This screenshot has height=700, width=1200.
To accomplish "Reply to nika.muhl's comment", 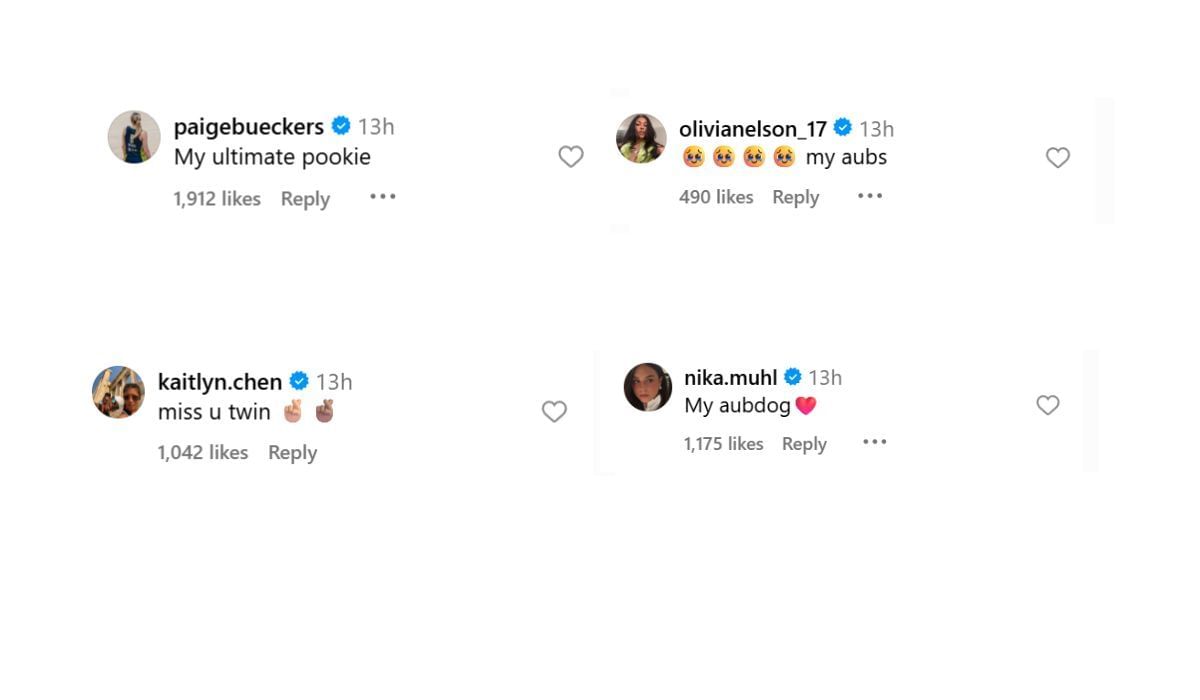I will (804, 444).
